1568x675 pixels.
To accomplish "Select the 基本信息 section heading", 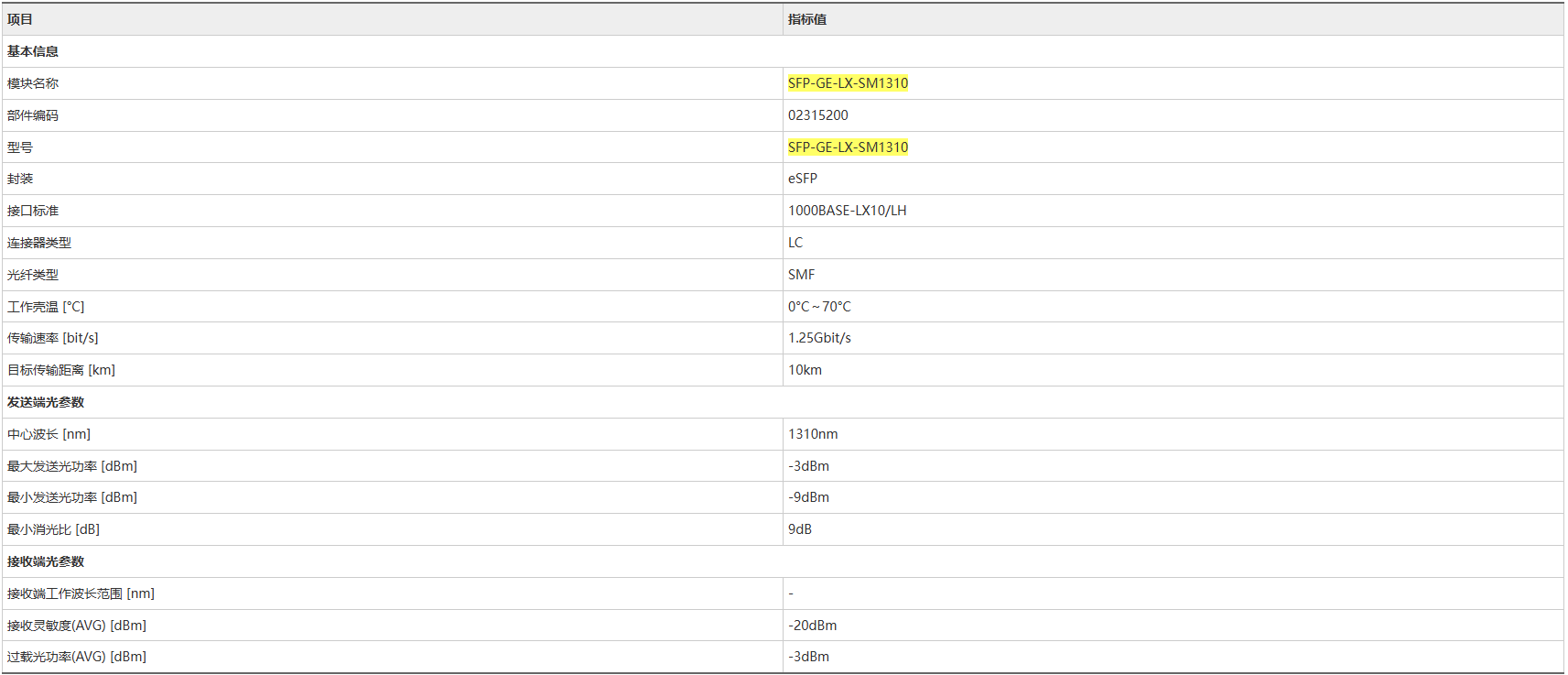I will [33, 51].
